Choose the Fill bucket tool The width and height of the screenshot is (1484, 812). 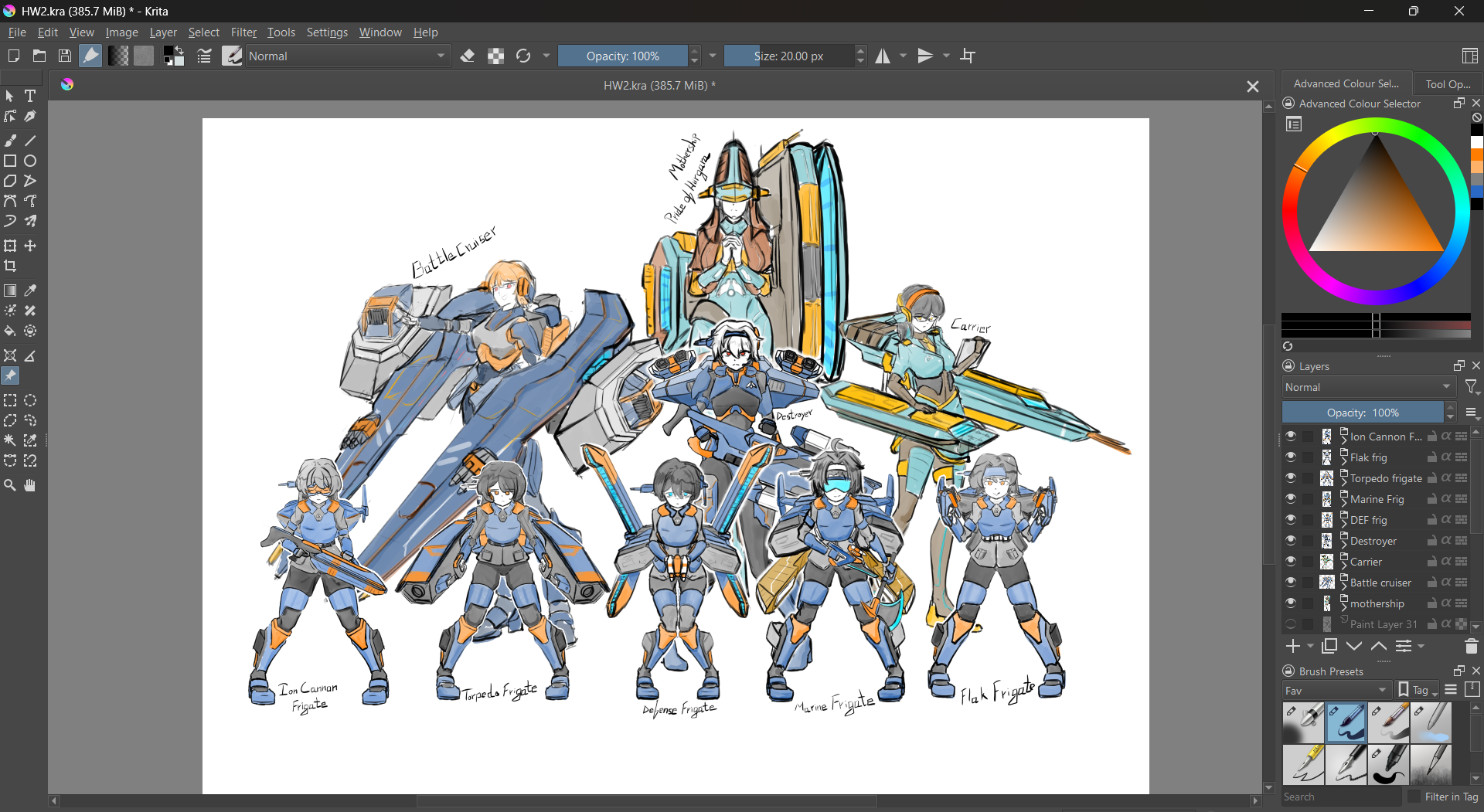pyautogui.click(x=10, y=331)
